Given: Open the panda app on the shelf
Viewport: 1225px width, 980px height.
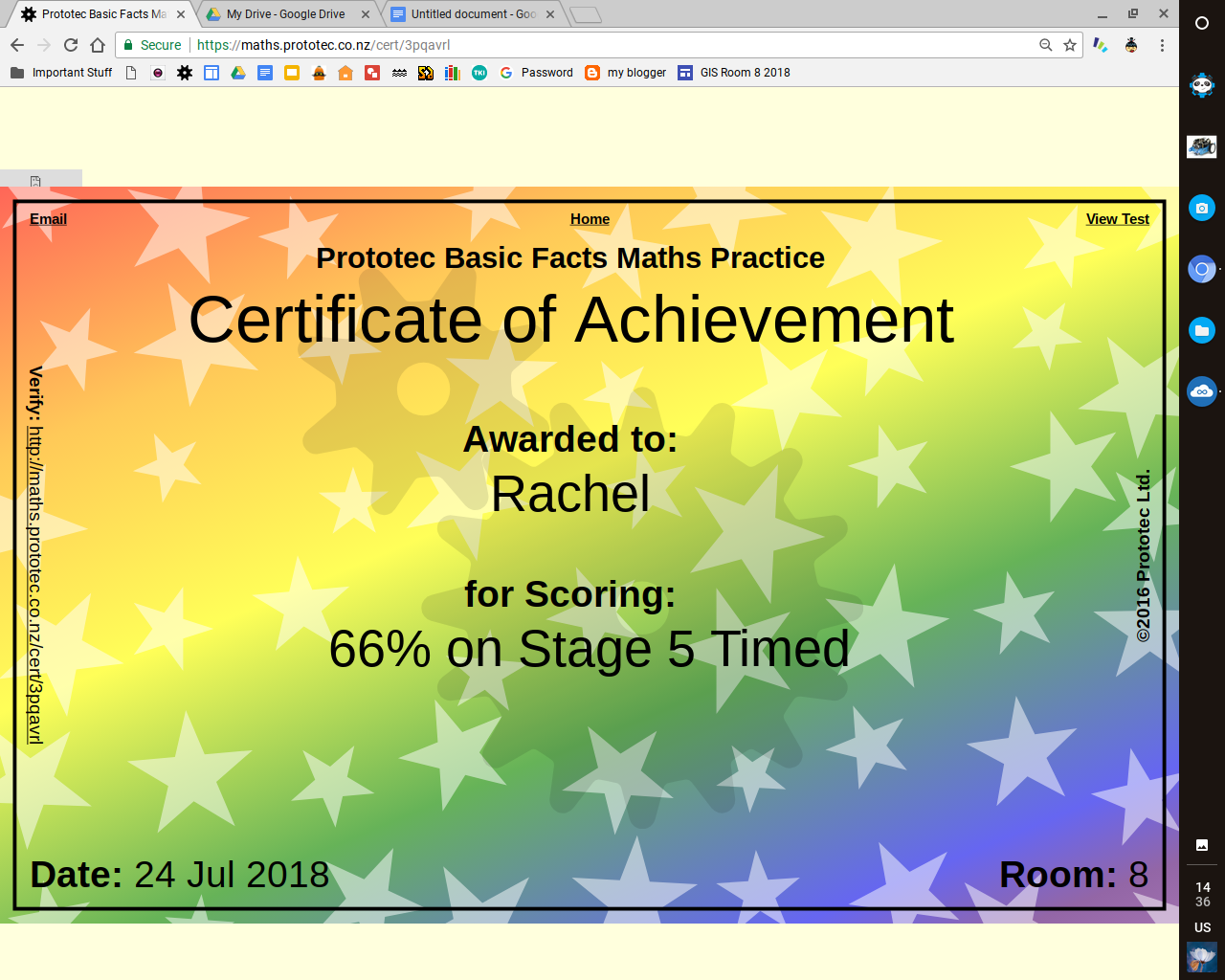Looking at the screenshot, I should click(x=1202, y=85).
